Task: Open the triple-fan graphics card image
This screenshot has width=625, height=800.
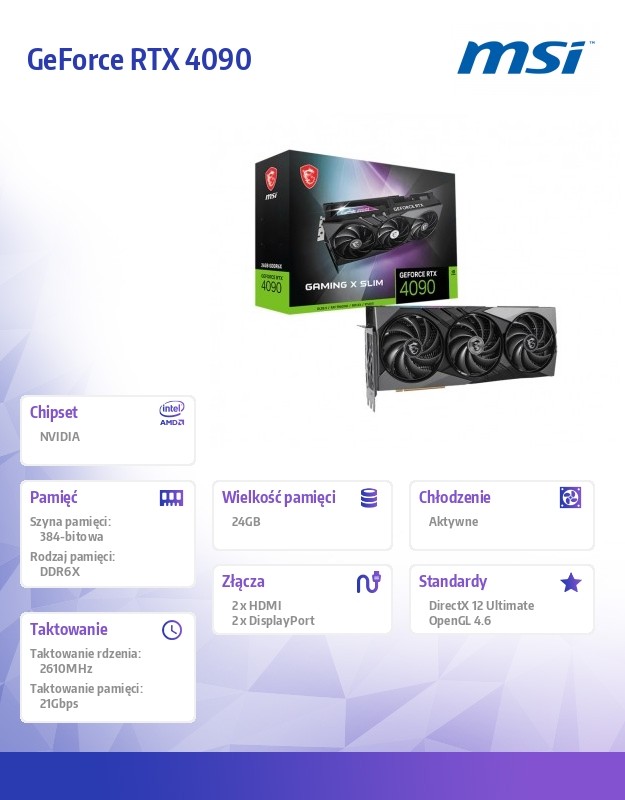Action: (x=460, y=355)
